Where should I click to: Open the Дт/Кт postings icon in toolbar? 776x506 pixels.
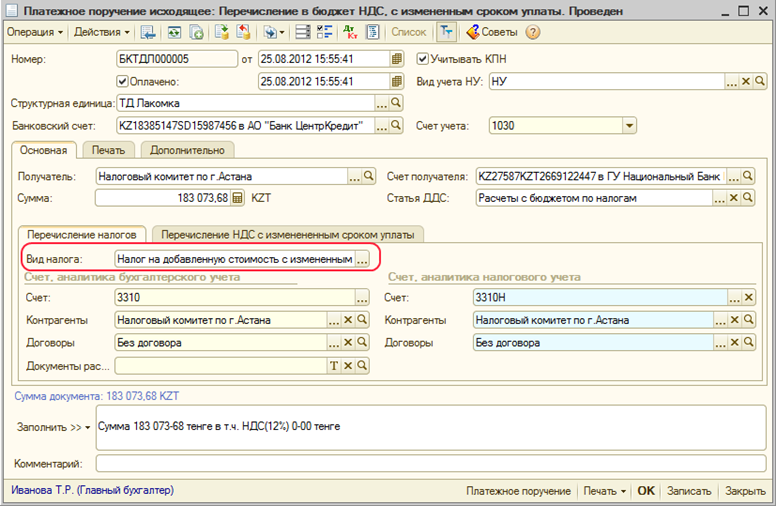pos(350,32)
